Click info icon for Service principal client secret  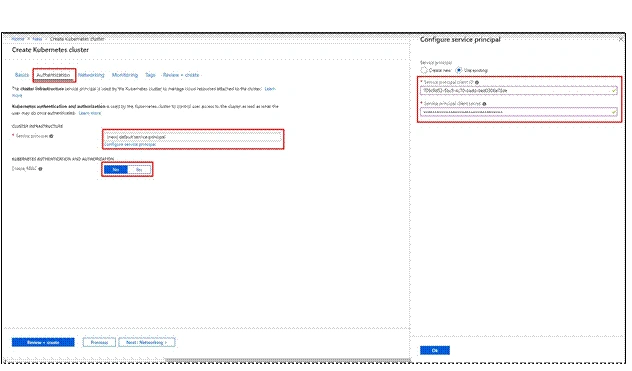click(x=484, y=104)
